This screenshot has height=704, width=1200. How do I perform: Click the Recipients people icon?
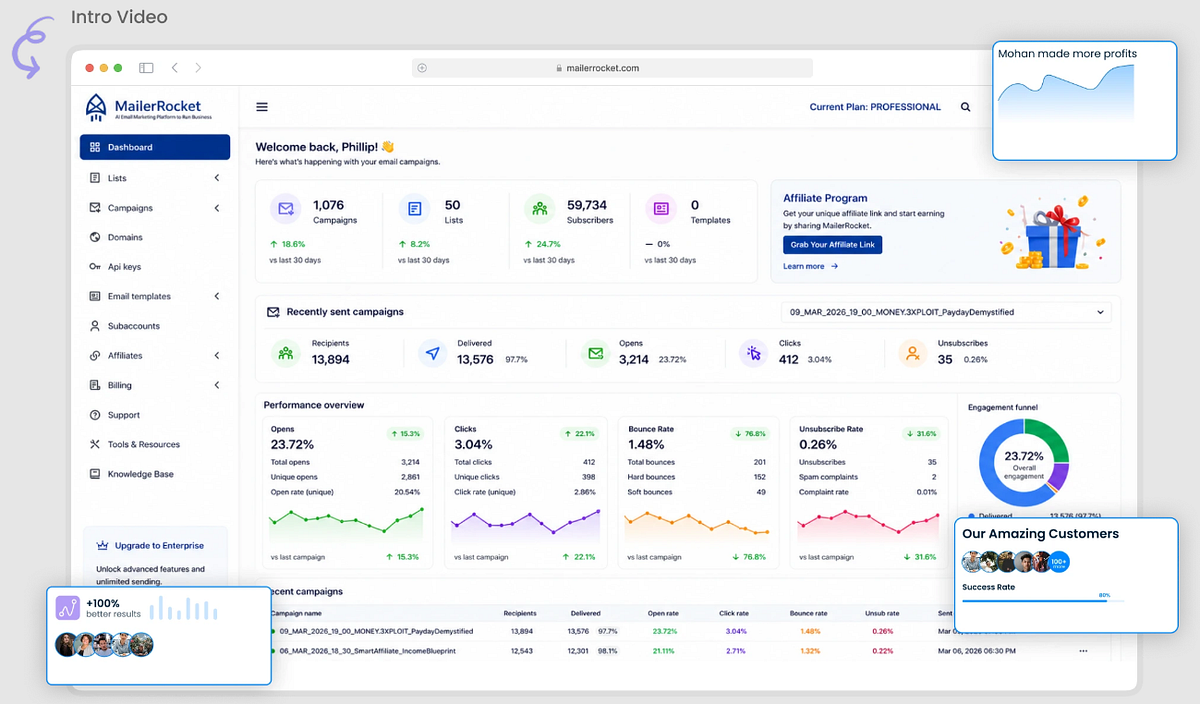point(286,352)
